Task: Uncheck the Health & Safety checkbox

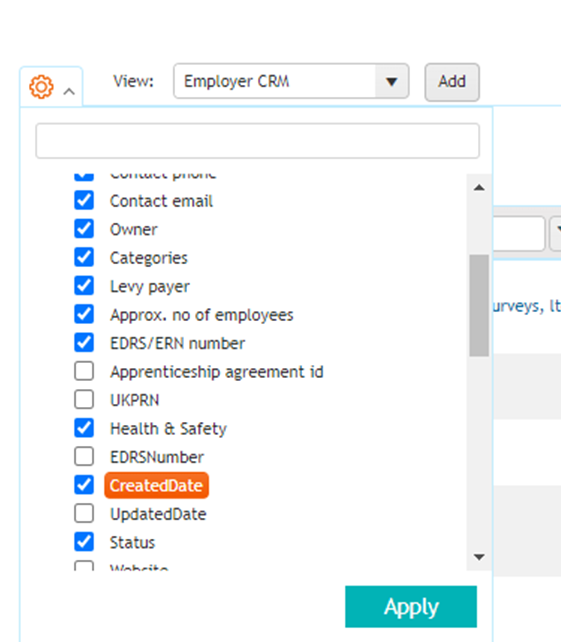Action: pos(84,428)
